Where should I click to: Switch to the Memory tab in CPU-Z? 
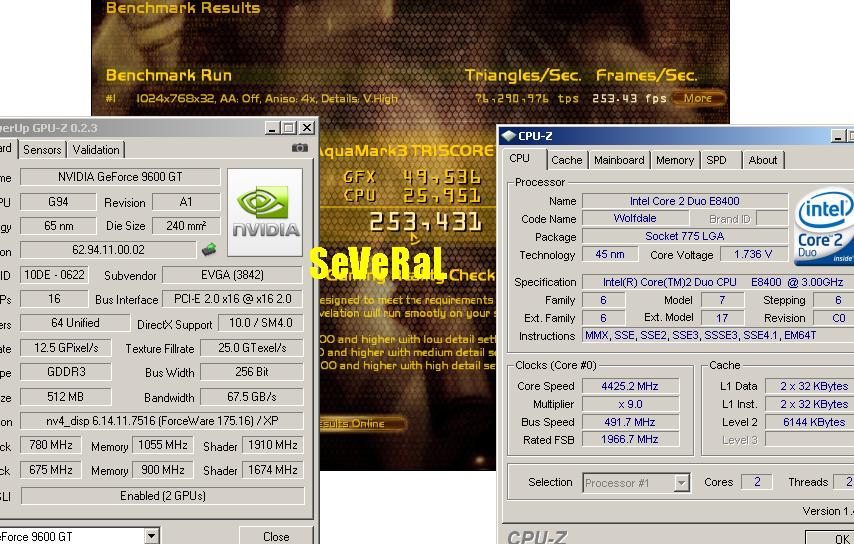point(675,160)
